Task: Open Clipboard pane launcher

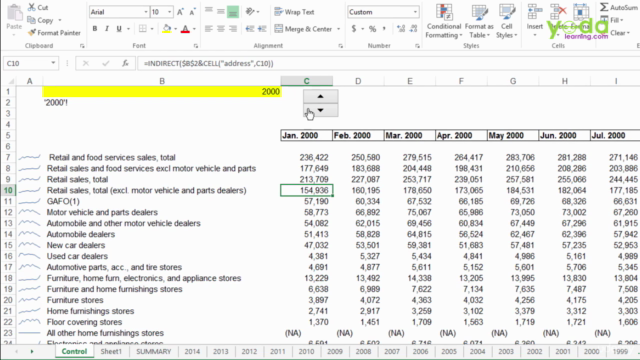Action: [x=82, y=46]
